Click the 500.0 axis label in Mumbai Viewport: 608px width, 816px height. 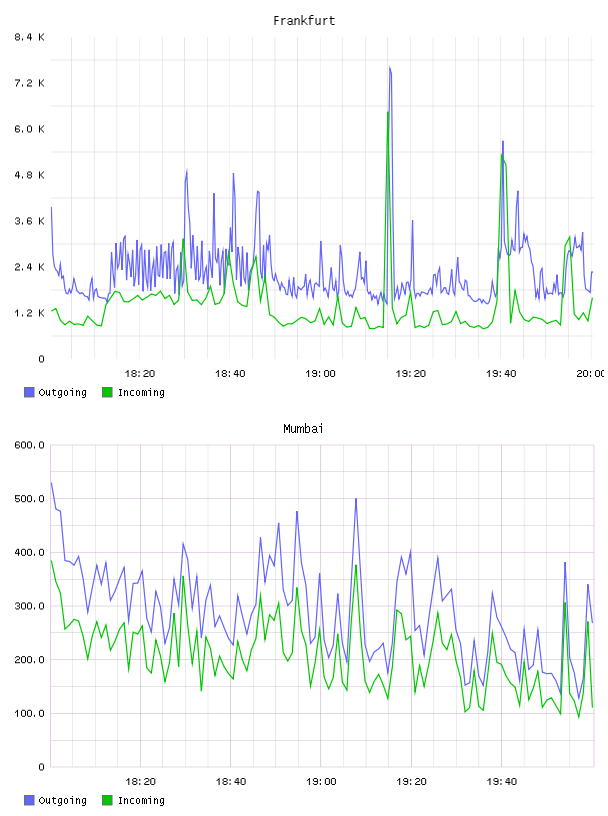coord(29,499)
